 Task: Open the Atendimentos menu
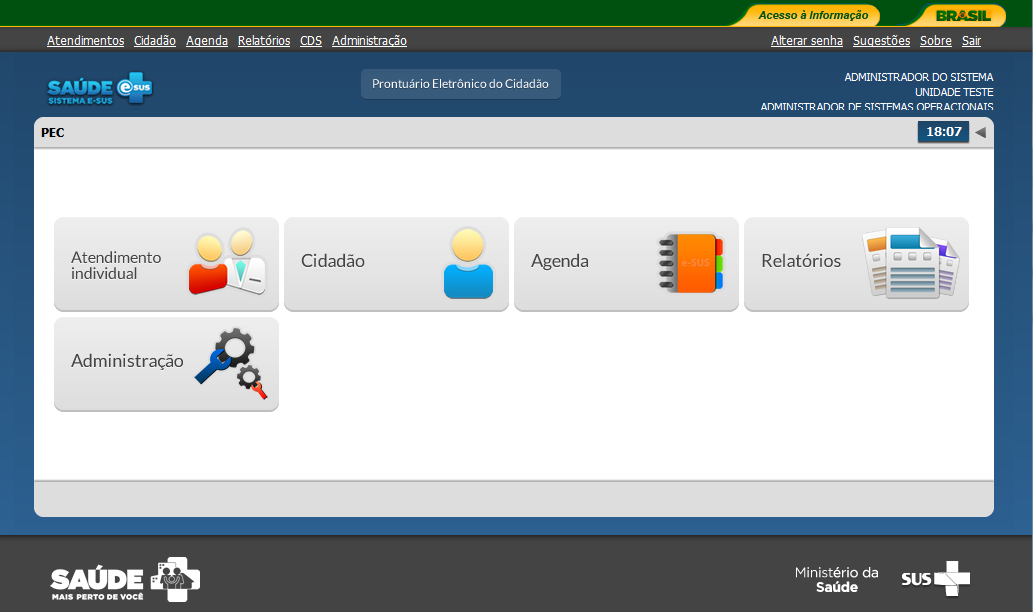coord(85,41)
